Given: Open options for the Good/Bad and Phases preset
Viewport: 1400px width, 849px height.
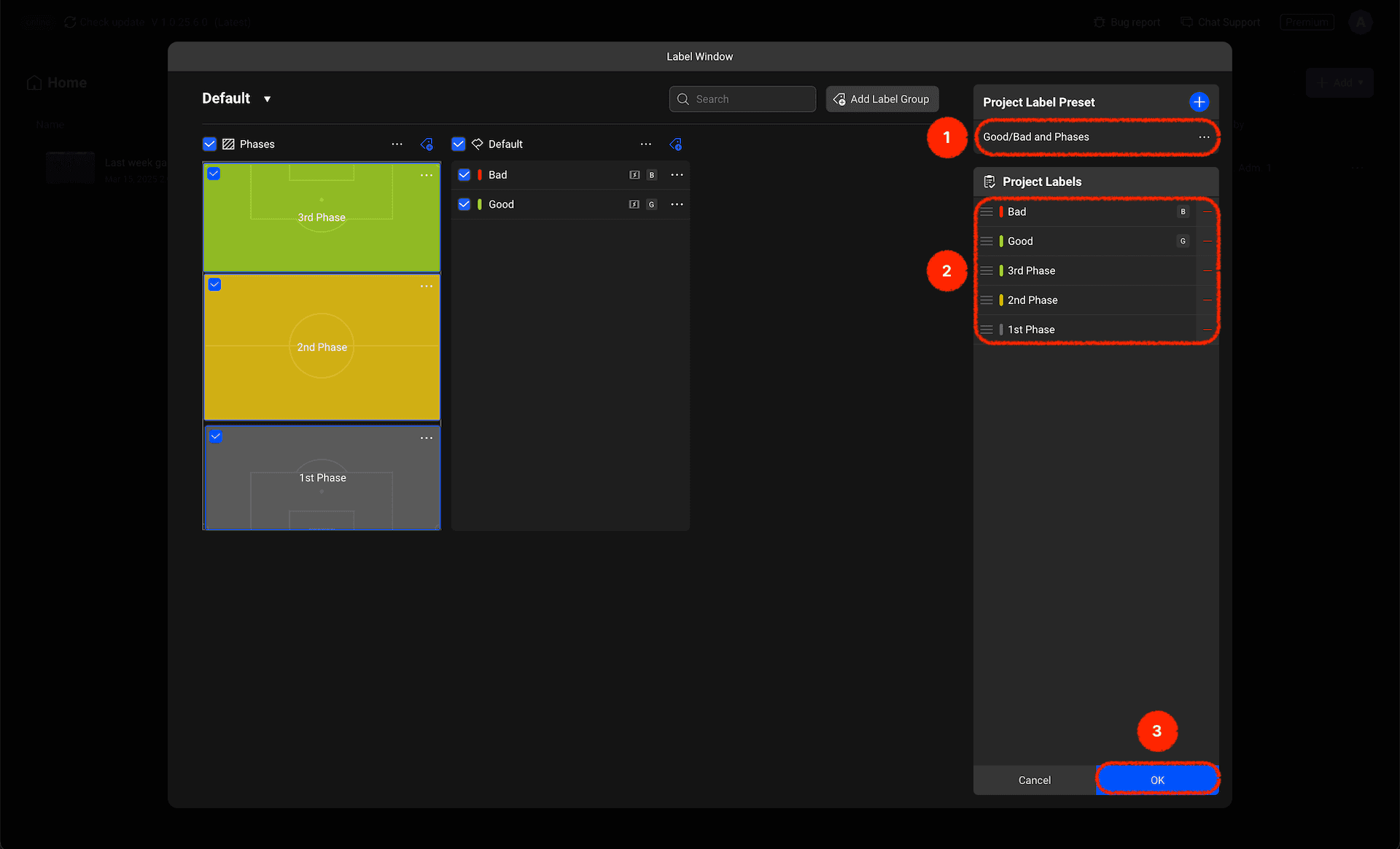Looking at the screenshot, I should tap(1204, 137).
